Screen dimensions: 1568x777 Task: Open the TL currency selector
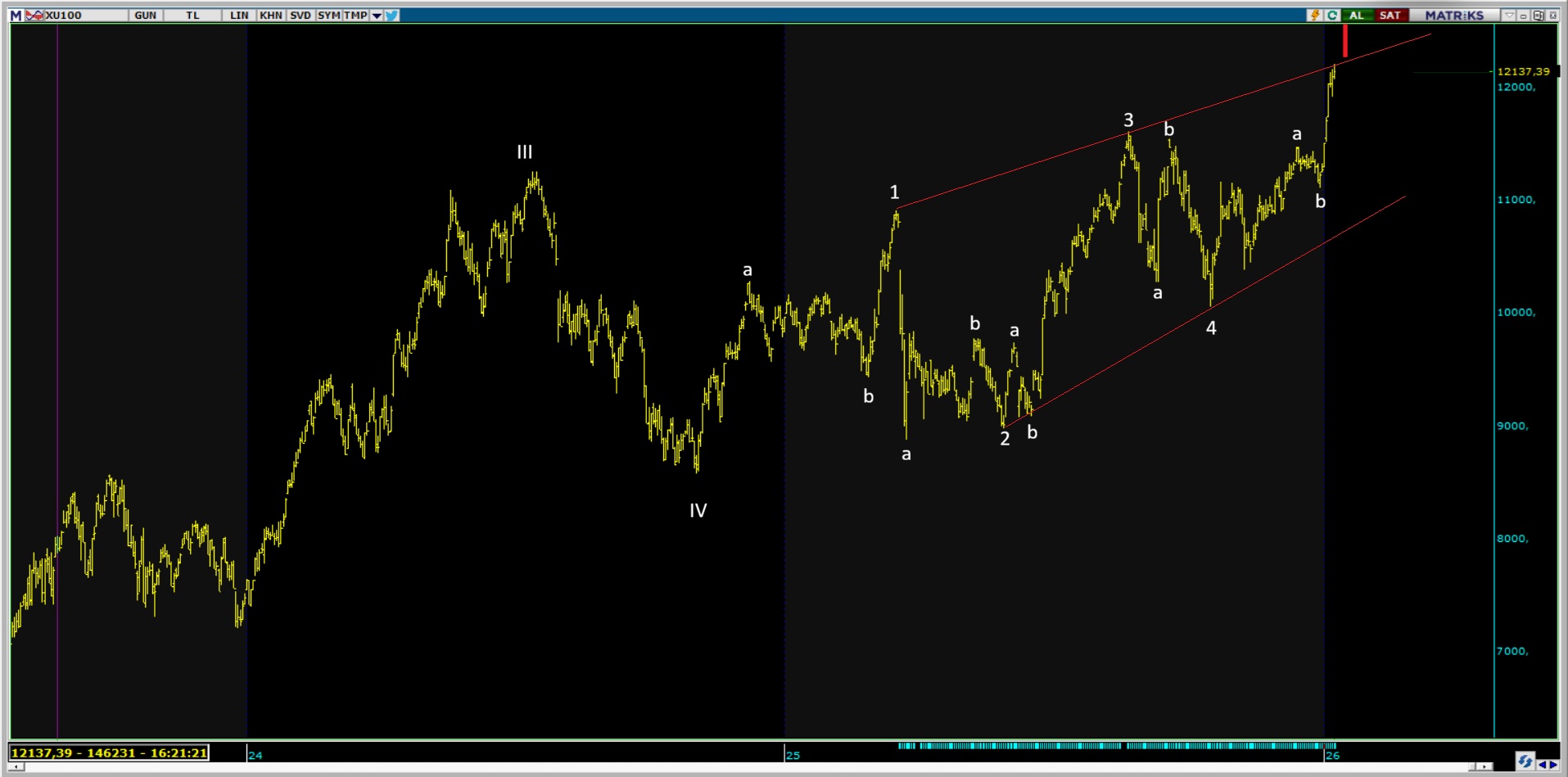click(x=192, y=16)
